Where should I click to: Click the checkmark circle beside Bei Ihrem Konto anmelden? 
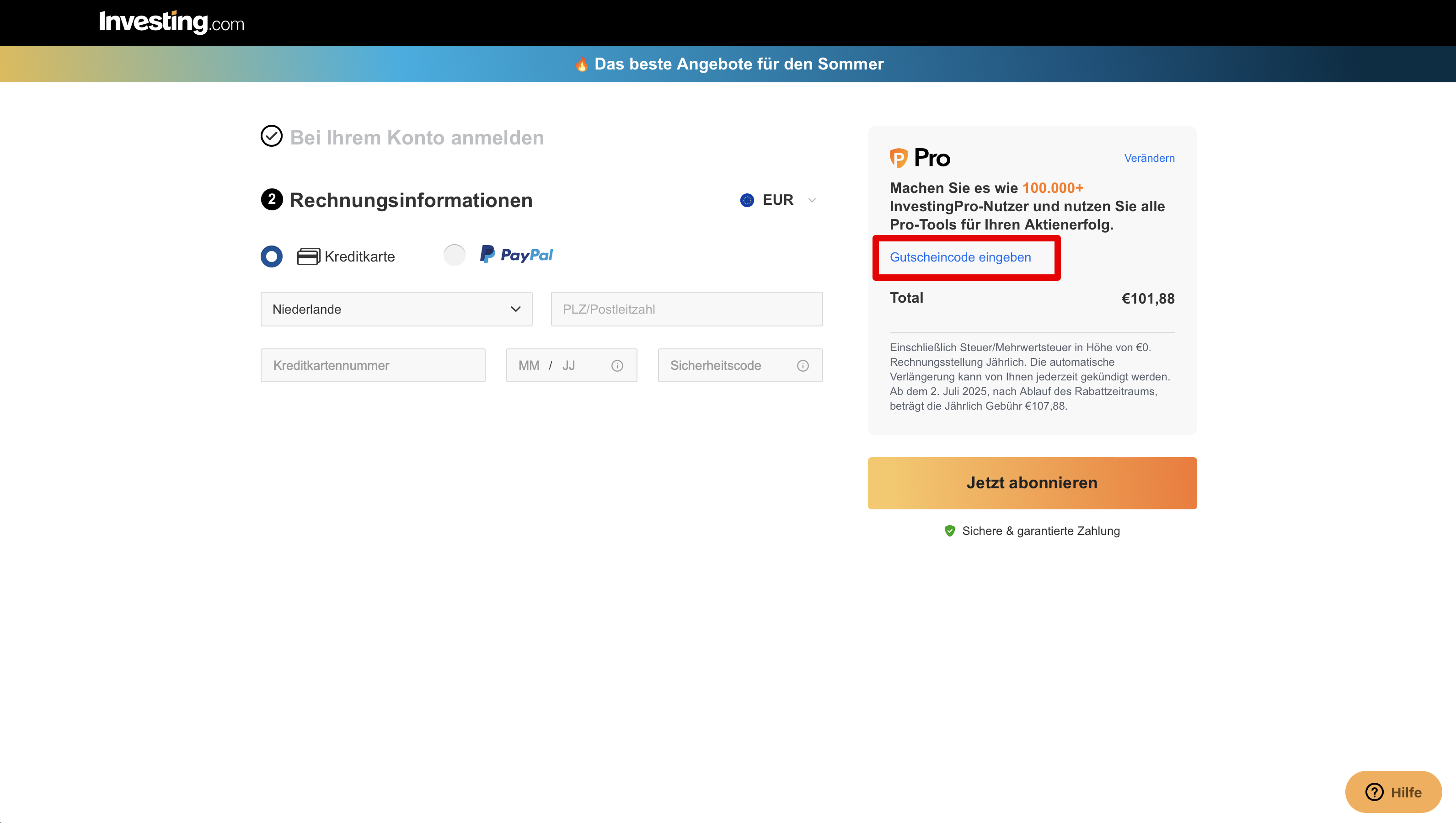coord(271,136)
